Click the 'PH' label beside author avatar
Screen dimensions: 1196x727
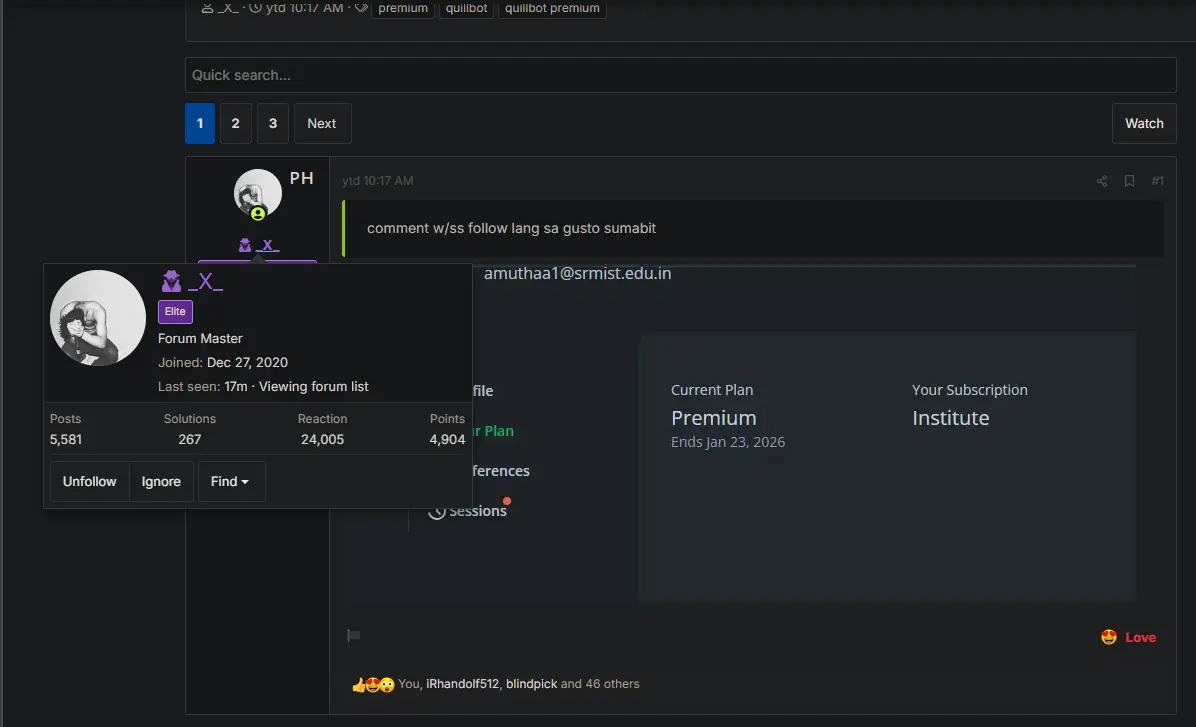pyautogui.click(x=301, y=179)
